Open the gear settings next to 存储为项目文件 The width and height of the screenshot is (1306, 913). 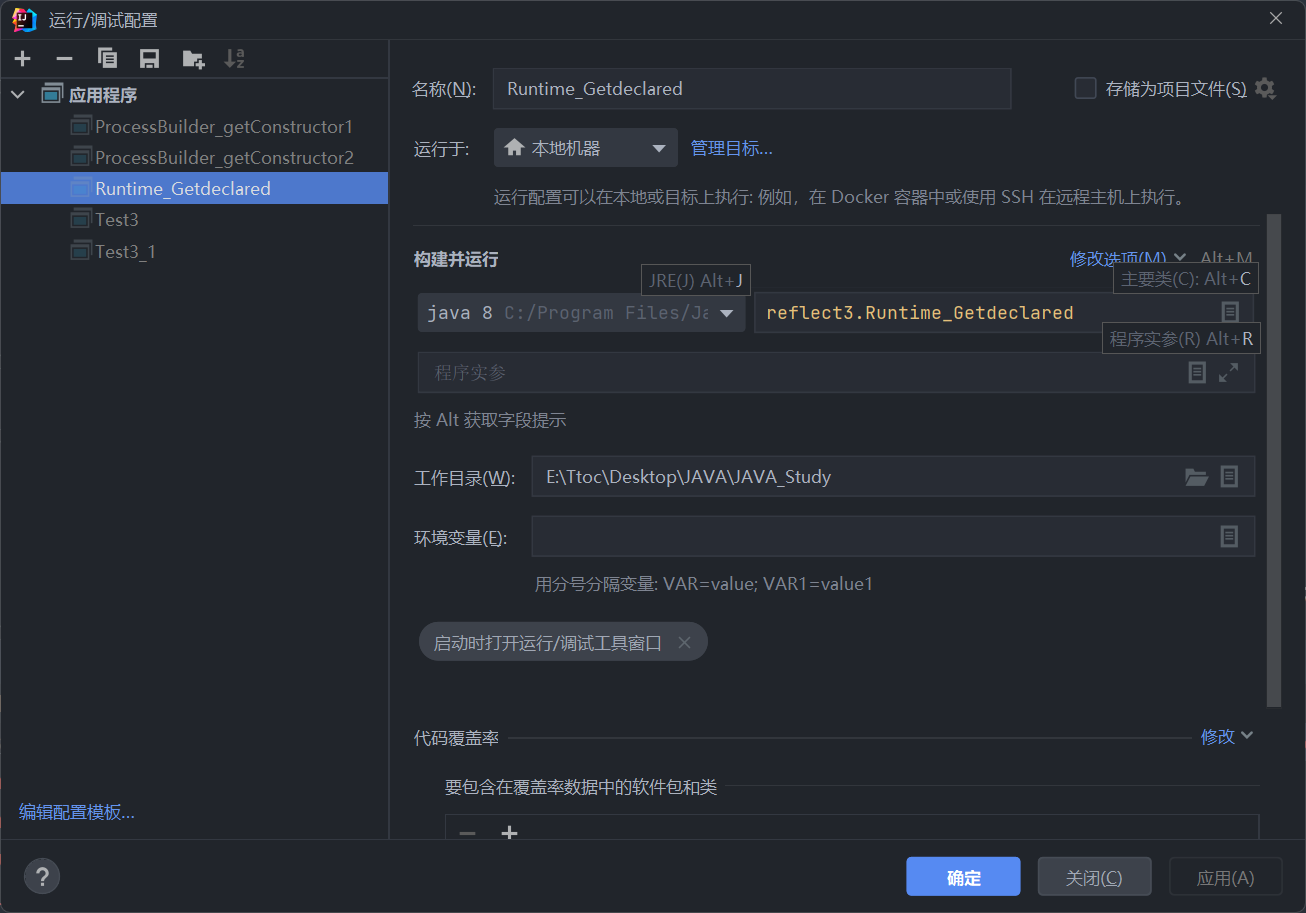pos(1265,89)
